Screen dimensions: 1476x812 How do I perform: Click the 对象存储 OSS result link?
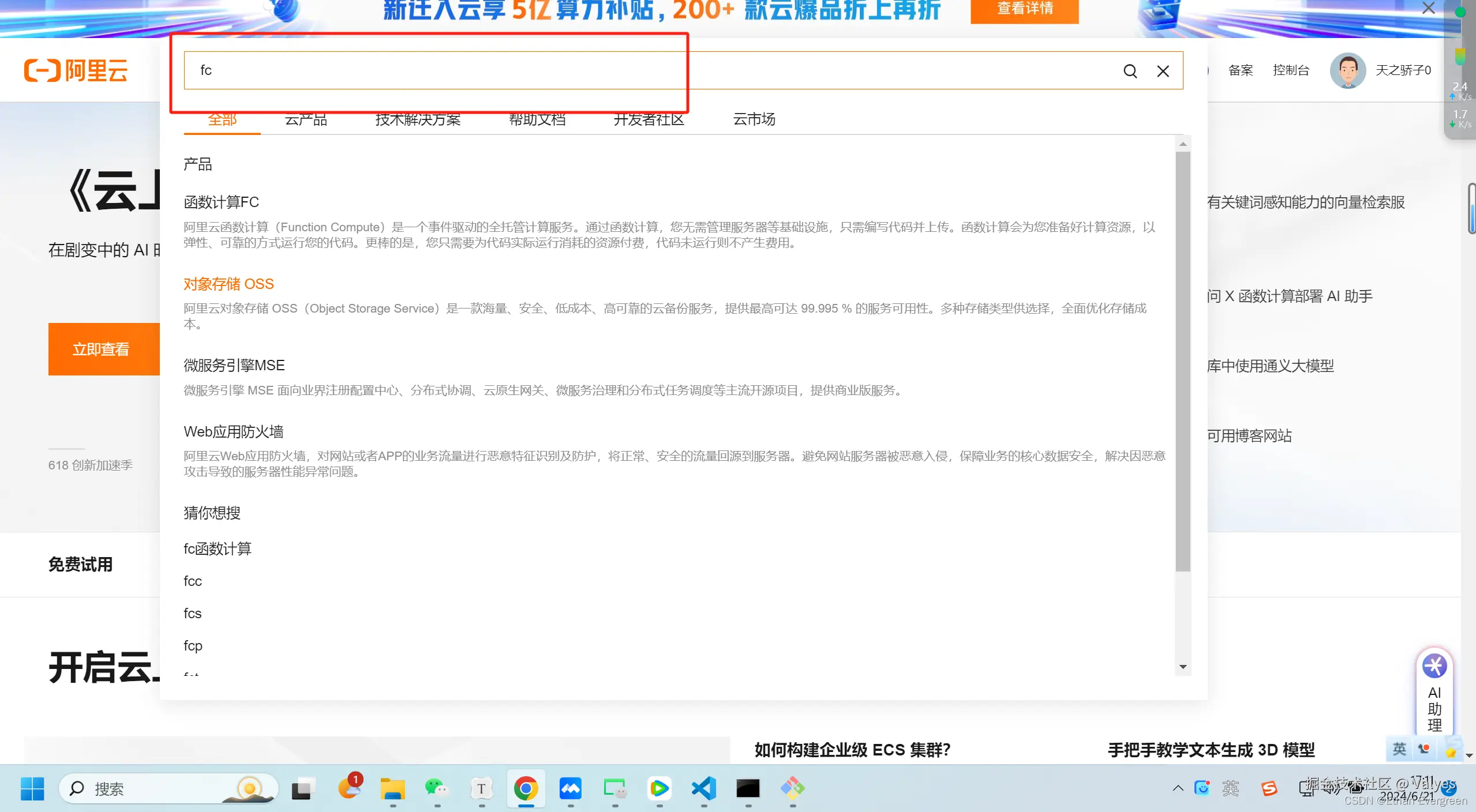coord(228,284)
